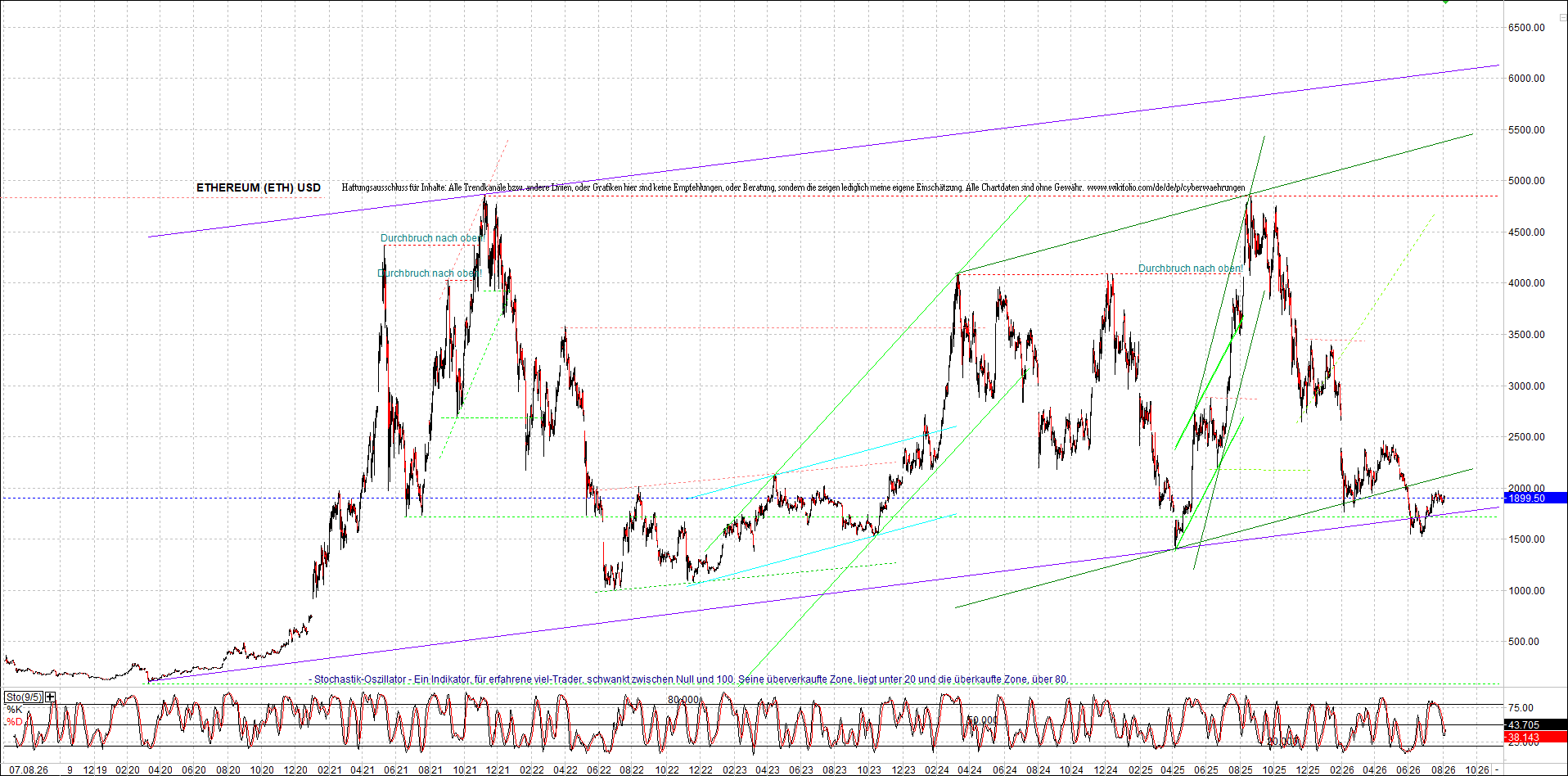Click the minus sign ending the time axis
This screenshot has height=776, width=1568.
(x=1497, y=770)
